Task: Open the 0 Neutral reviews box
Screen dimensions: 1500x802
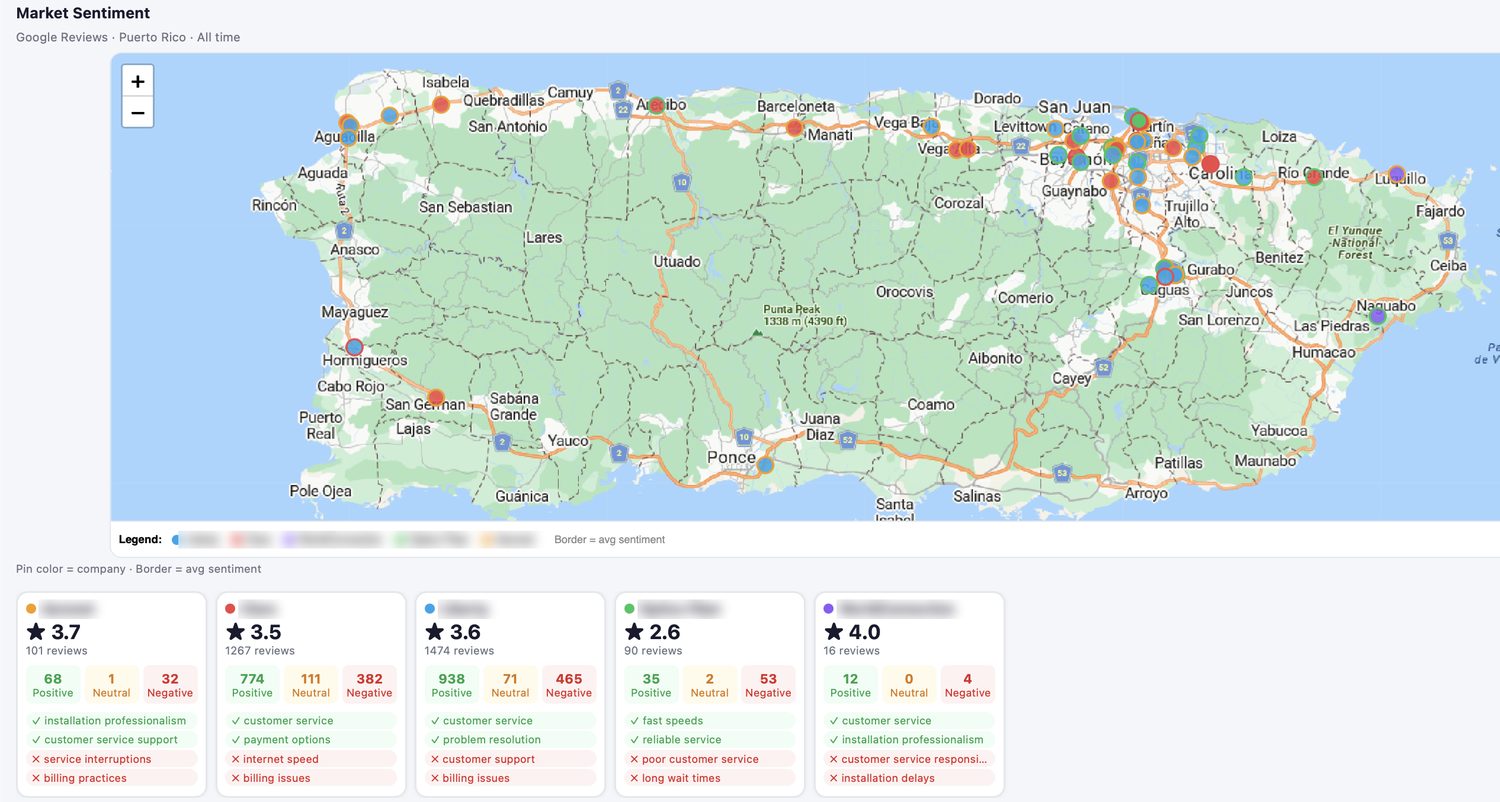Action: tap(909, 685)
